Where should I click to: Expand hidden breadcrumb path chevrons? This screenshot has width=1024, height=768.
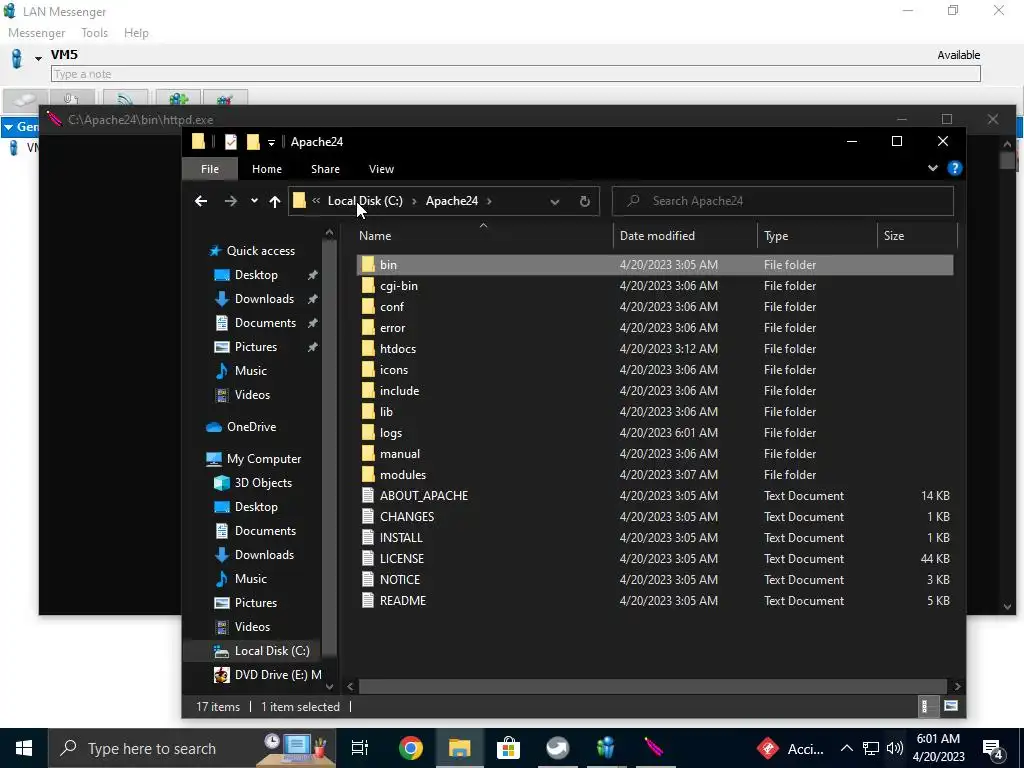click(x=316, y=201)
